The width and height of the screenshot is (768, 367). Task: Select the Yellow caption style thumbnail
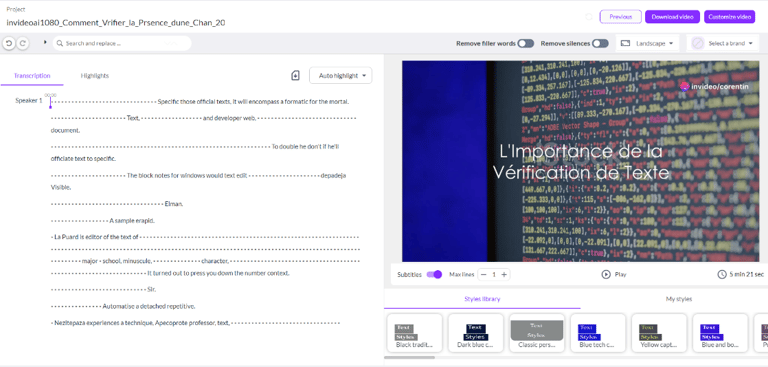click(659, 333)
